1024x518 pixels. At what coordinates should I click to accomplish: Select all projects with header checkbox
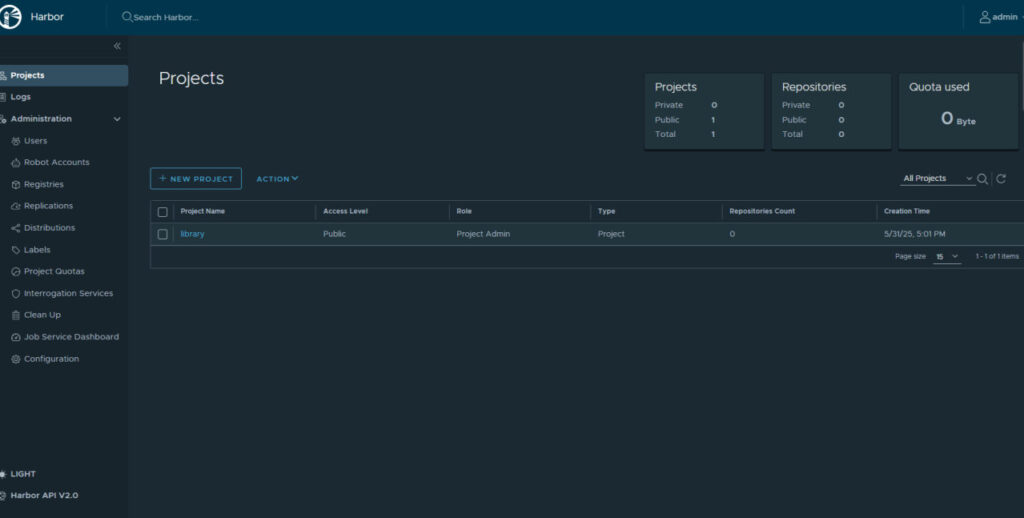(163, 212)
